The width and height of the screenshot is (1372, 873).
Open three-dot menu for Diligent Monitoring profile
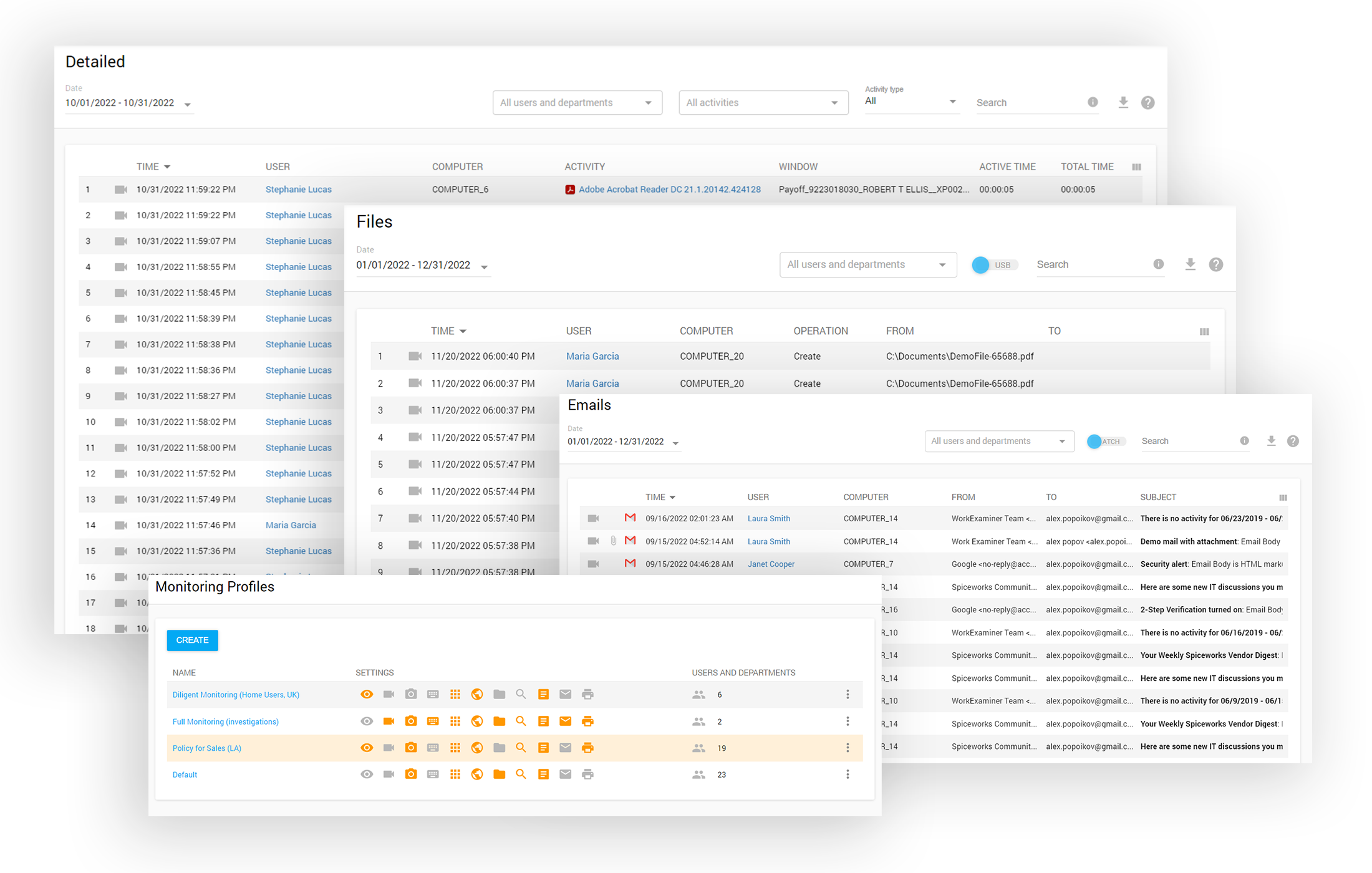[x=848, y=694]
